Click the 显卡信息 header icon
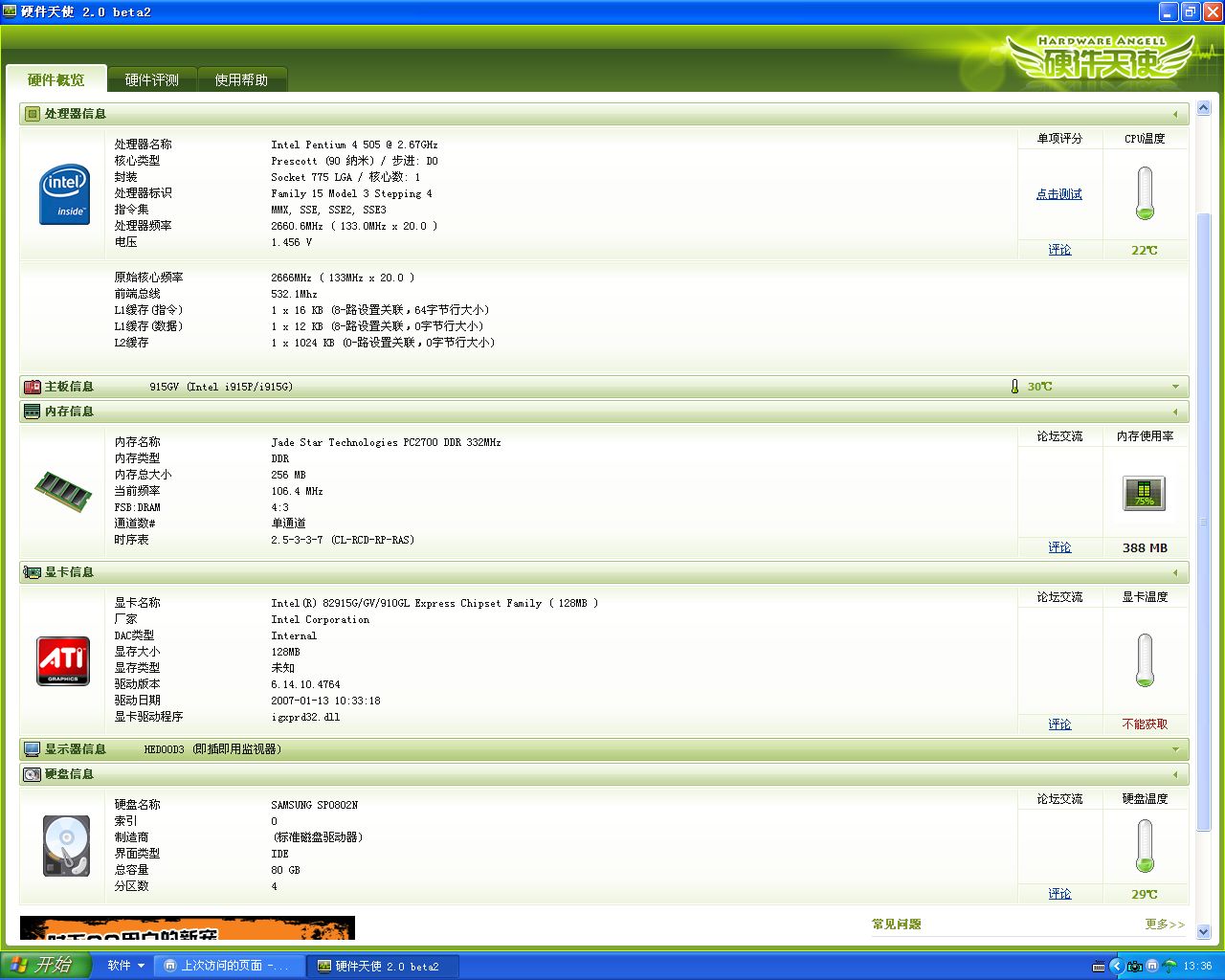Screen dimensions: 1225x980 [33, 572]
